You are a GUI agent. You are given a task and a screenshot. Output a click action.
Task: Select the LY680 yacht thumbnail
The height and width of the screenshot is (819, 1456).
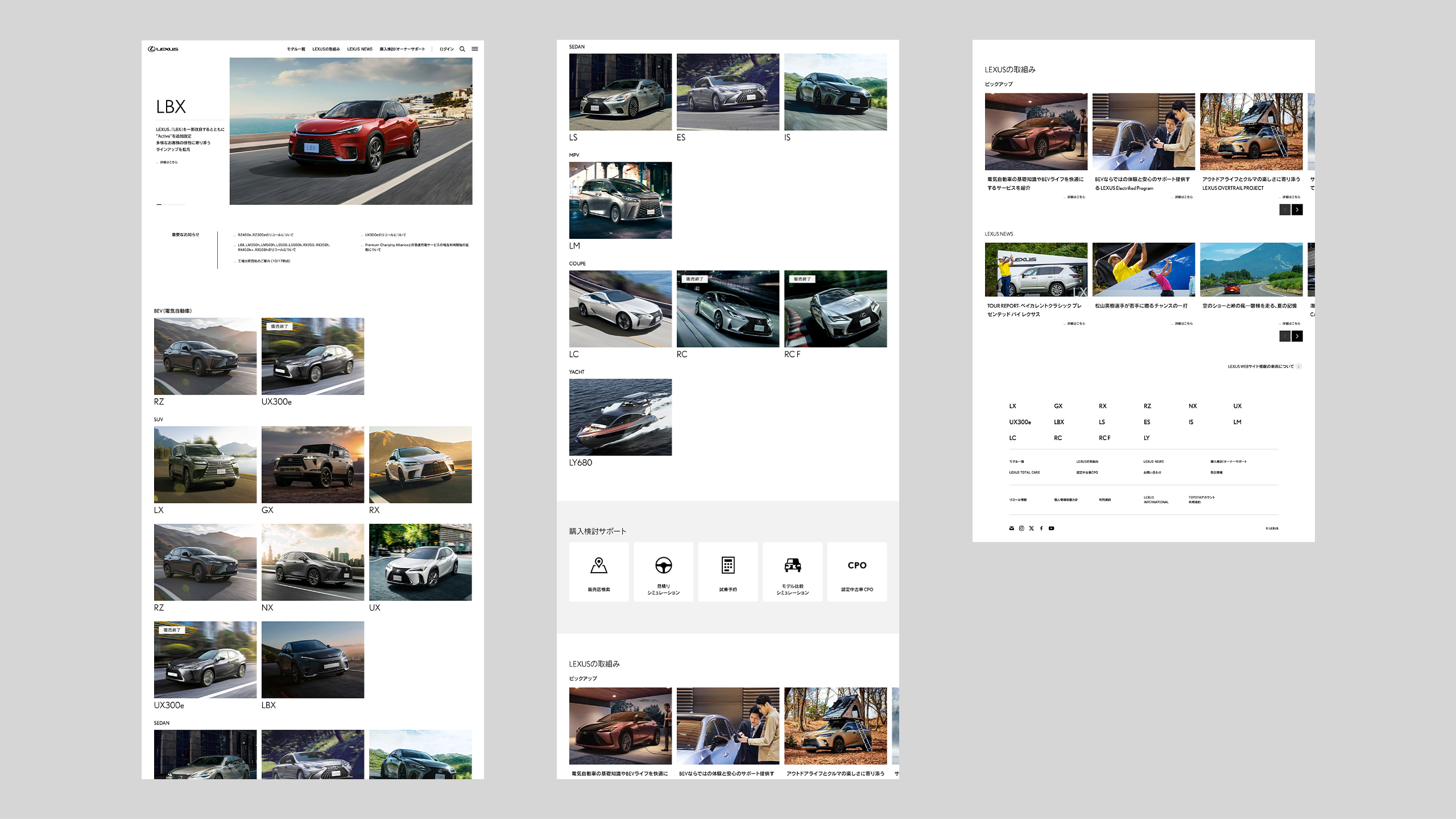point(621,417)
